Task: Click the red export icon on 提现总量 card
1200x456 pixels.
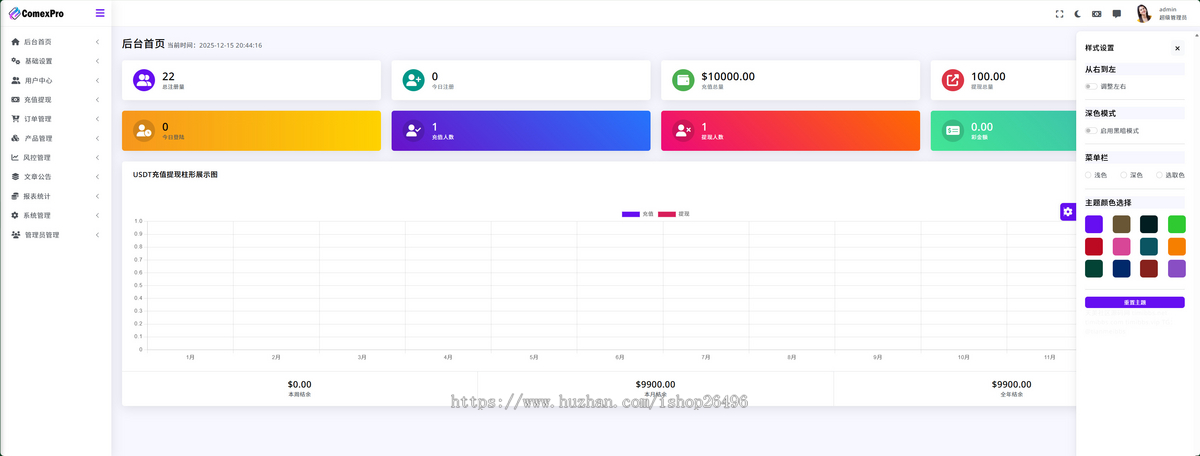Action: (953, 80)
